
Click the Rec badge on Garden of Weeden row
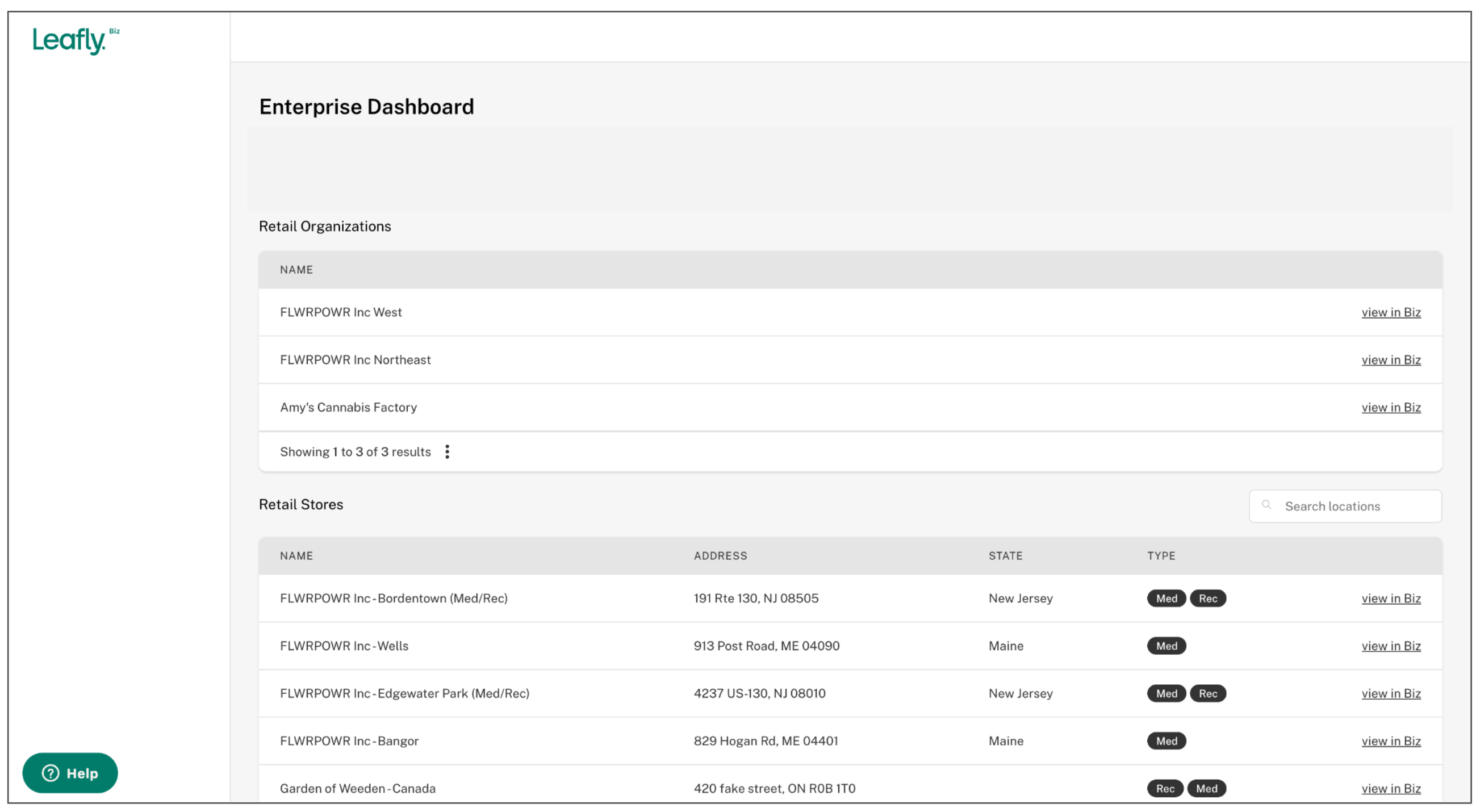click(1165, 789)
